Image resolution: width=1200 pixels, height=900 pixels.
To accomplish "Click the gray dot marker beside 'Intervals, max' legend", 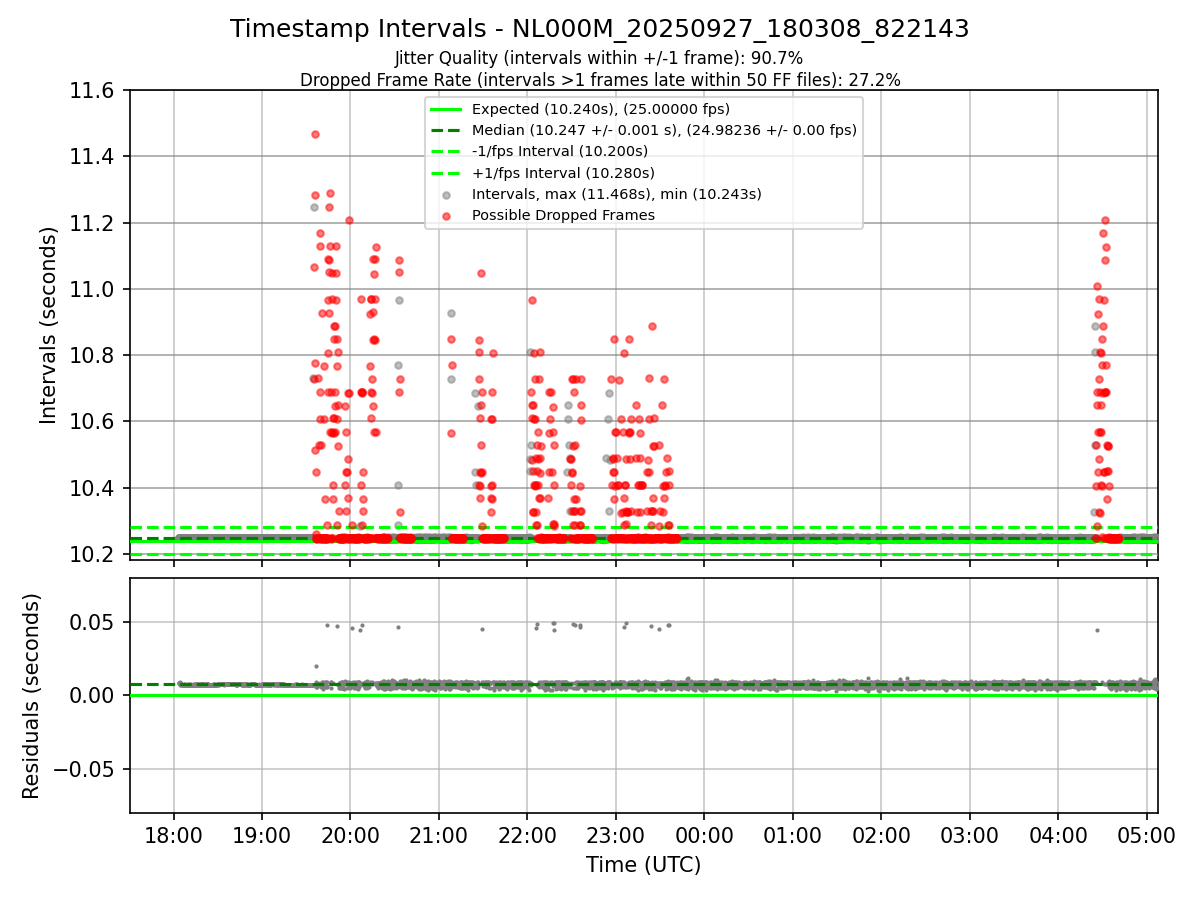I will click(x=446, y=194).
